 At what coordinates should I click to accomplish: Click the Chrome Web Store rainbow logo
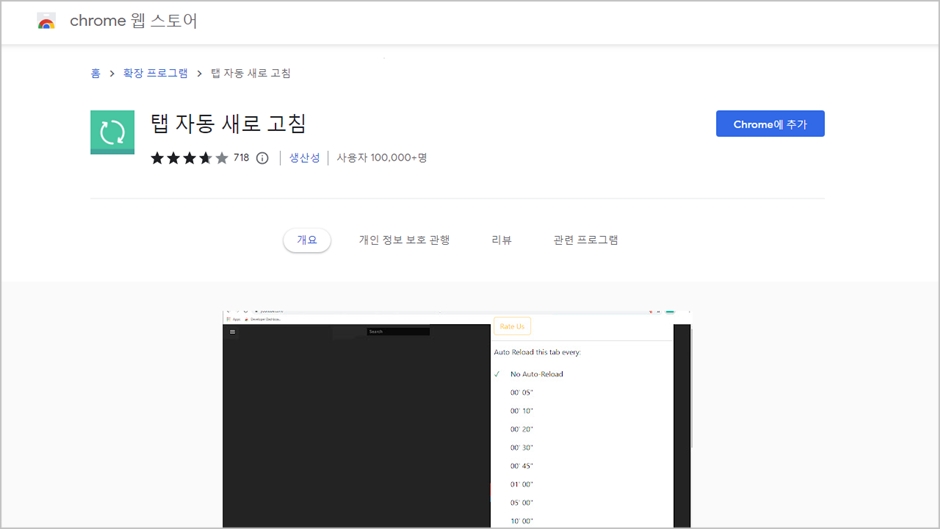click(x=46, y=21)
